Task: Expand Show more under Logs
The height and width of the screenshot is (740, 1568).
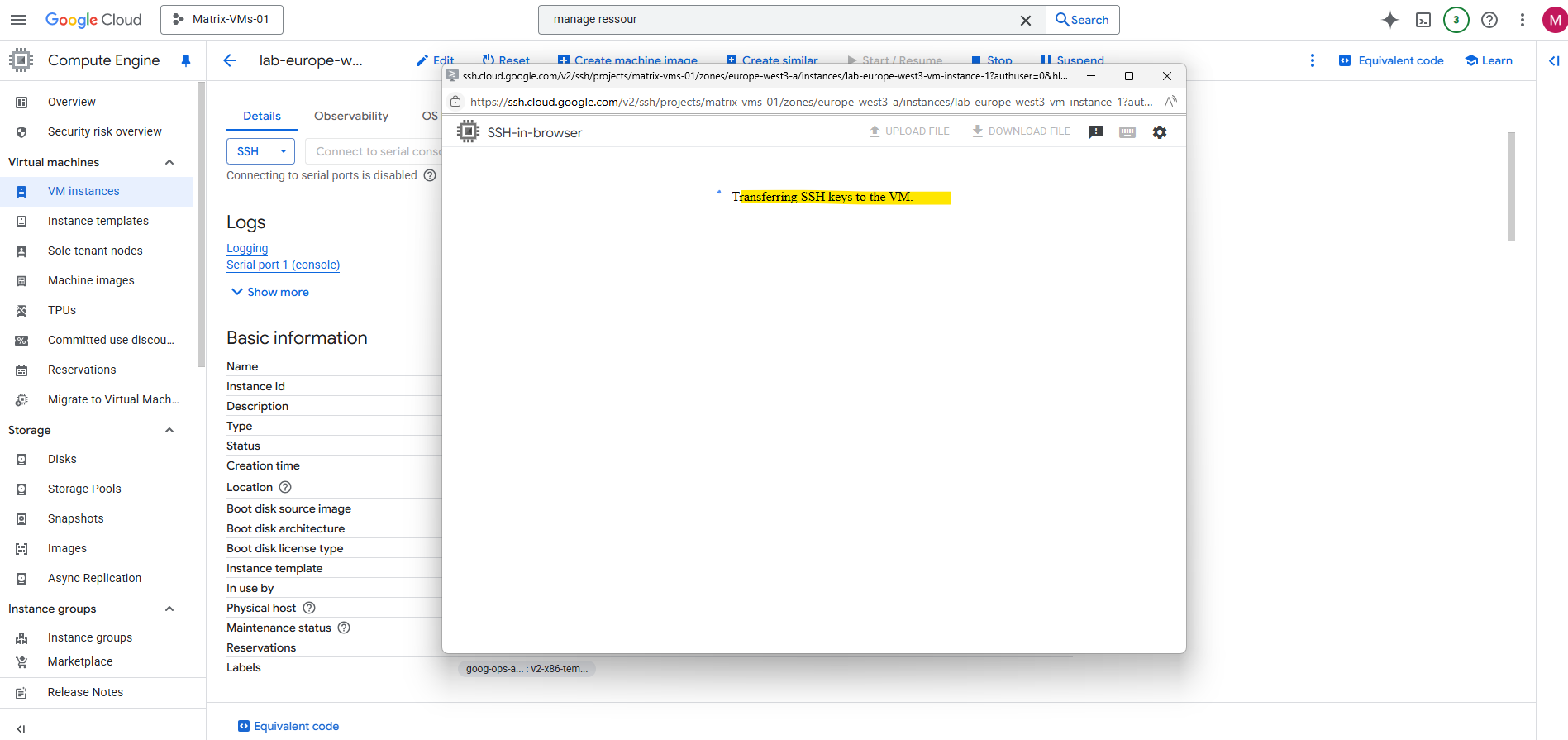Action: coord(270,292)
